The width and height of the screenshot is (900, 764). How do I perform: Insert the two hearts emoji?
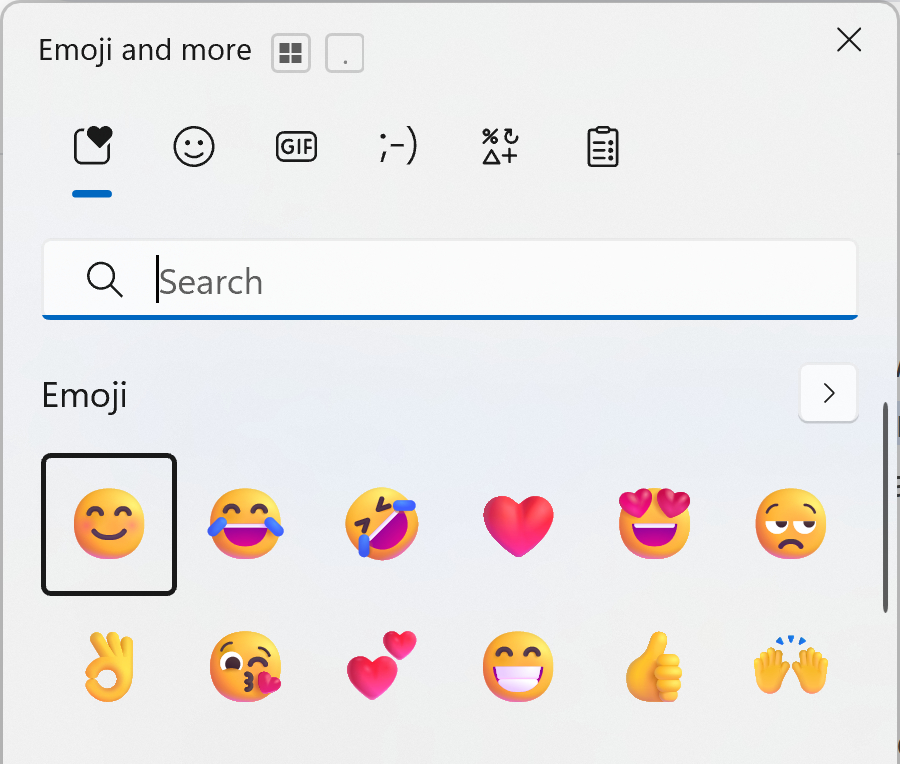pos(382,665)
